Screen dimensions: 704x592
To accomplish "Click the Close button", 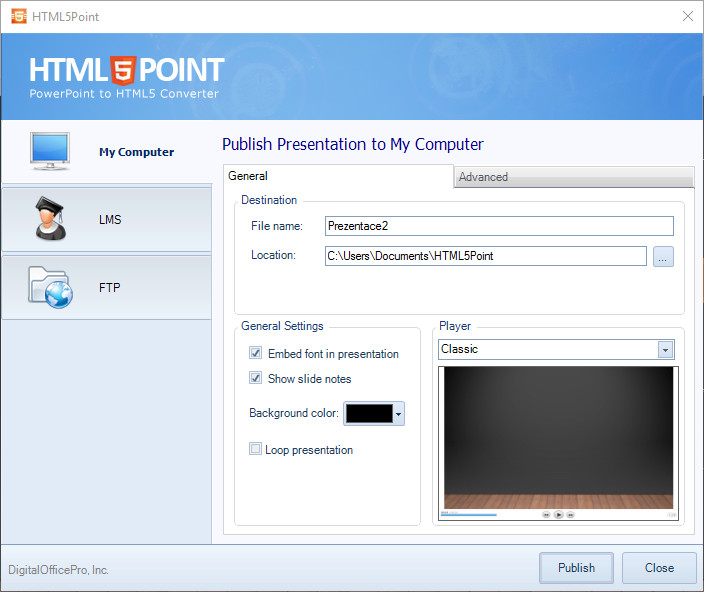I will 659,568.
